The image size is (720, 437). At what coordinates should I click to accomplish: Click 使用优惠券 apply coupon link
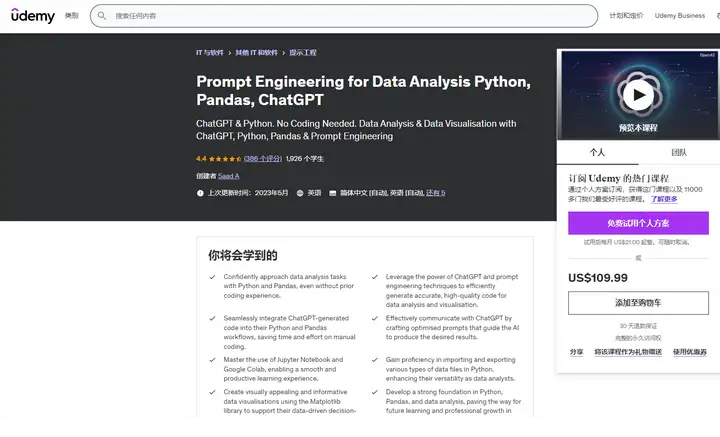[690, 352]
